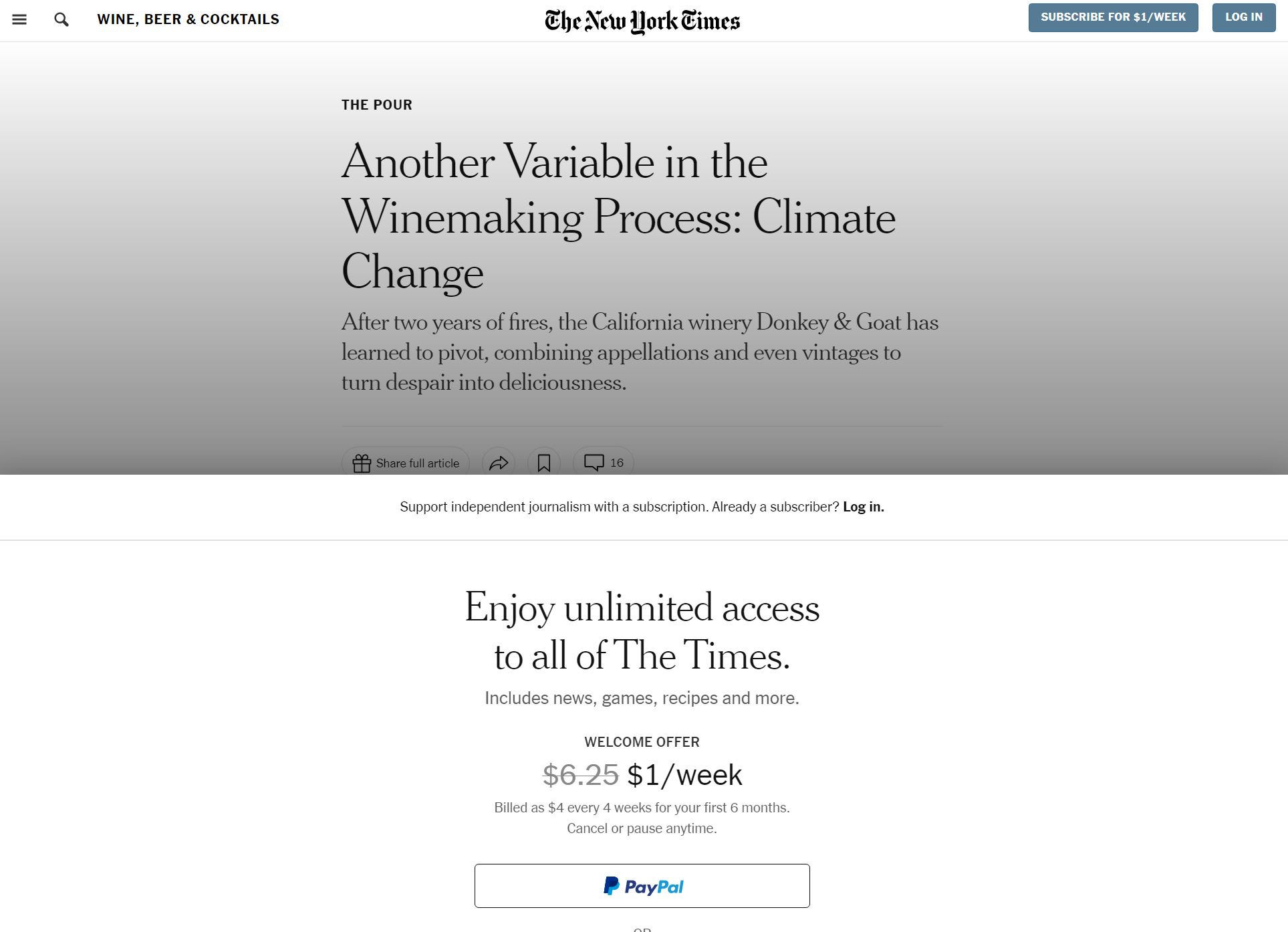The width and height of the screenshot is (1288, 932).
Task: Click the 'Billed as $4' terms text
Action: point(642,808)
